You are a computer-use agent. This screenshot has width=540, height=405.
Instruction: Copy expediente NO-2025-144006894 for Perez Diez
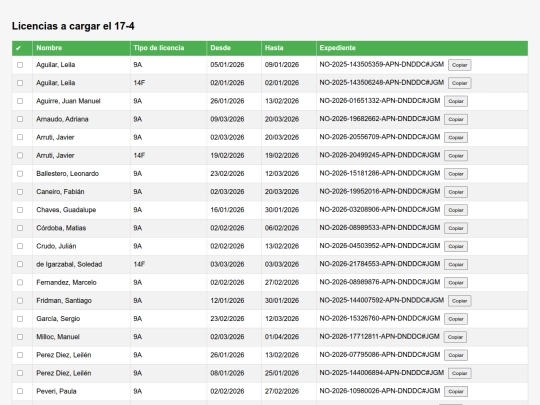coord(459,373)
